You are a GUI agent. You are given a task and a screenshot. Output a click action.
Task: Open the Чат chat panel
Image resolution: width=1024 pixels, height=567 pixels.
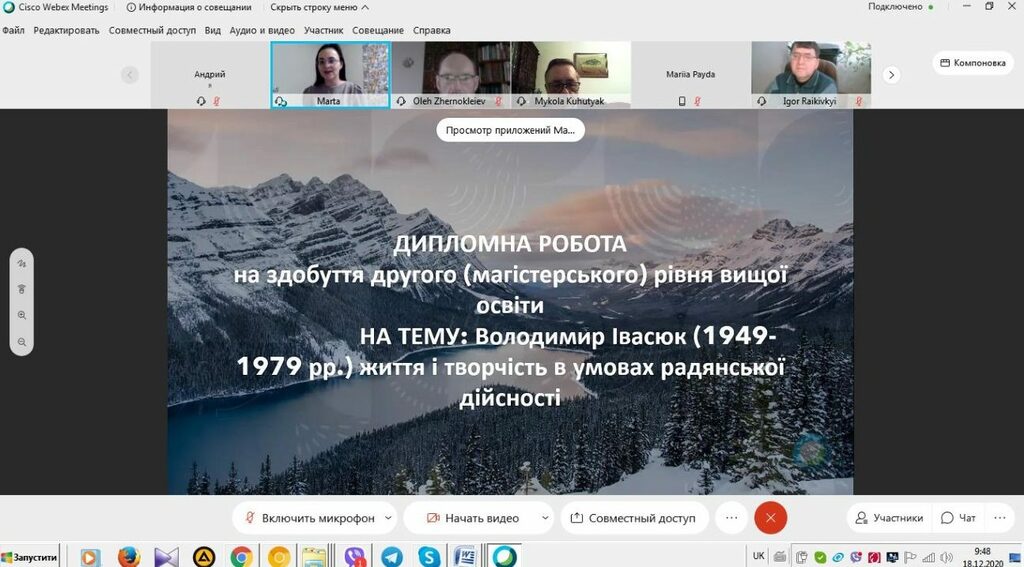[959, 518]
